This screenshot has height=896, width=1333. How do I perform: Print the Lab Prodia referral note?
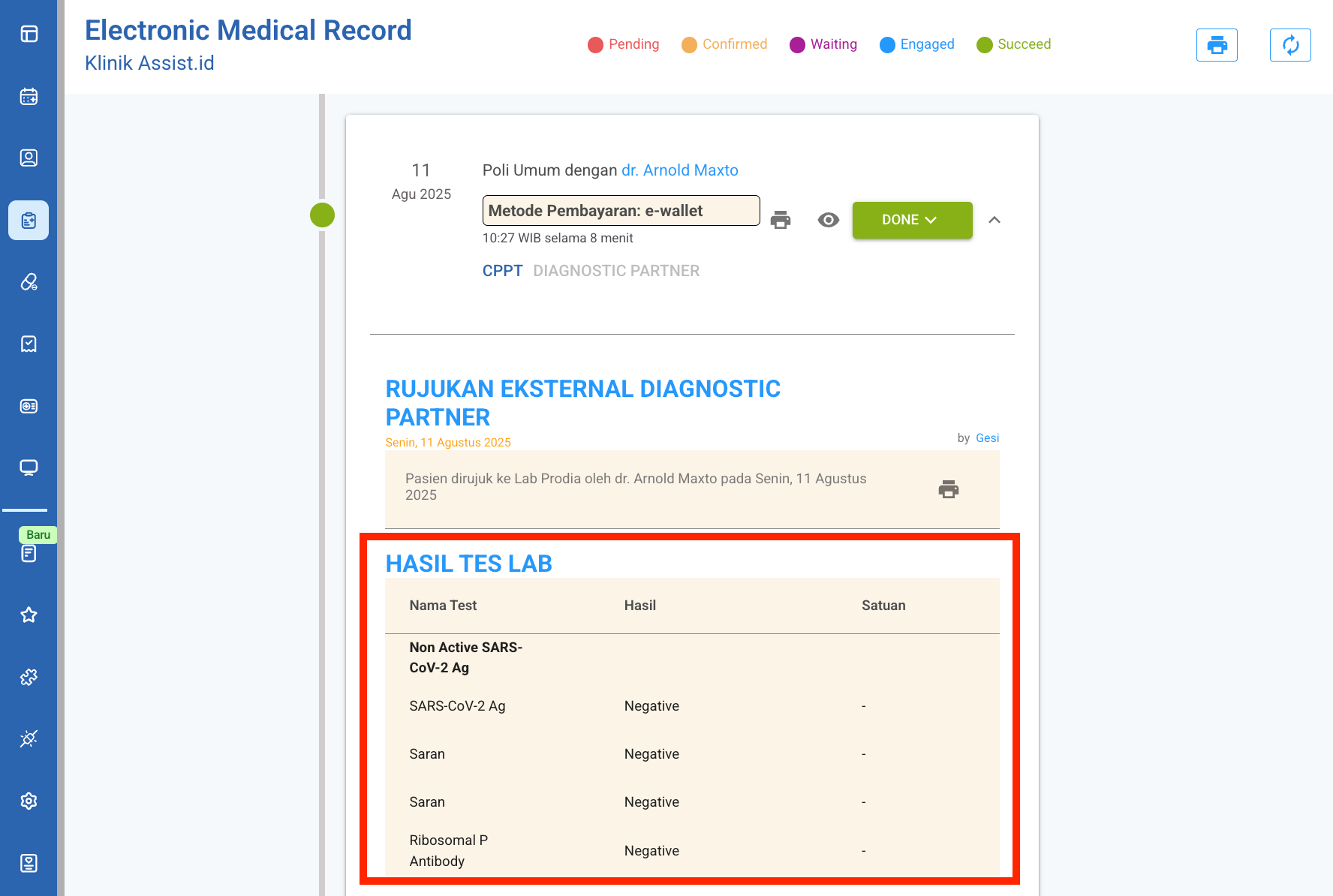click(x=949, y=489)
